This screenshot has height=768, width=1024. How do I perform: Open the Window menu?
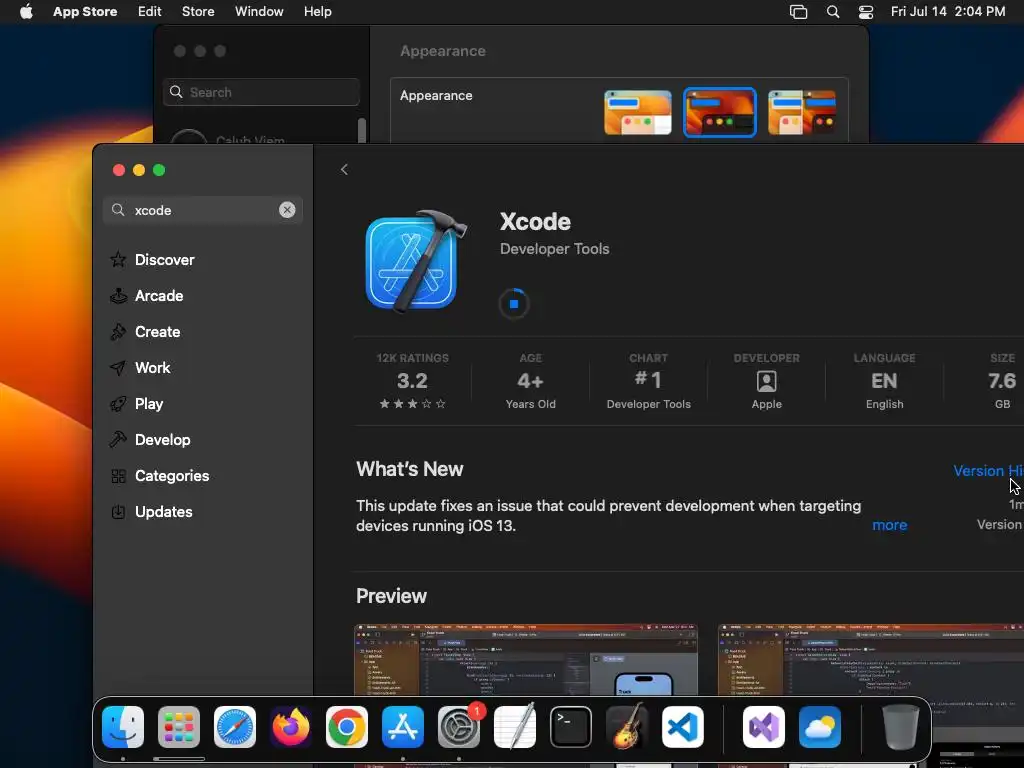tap(259, 12)
